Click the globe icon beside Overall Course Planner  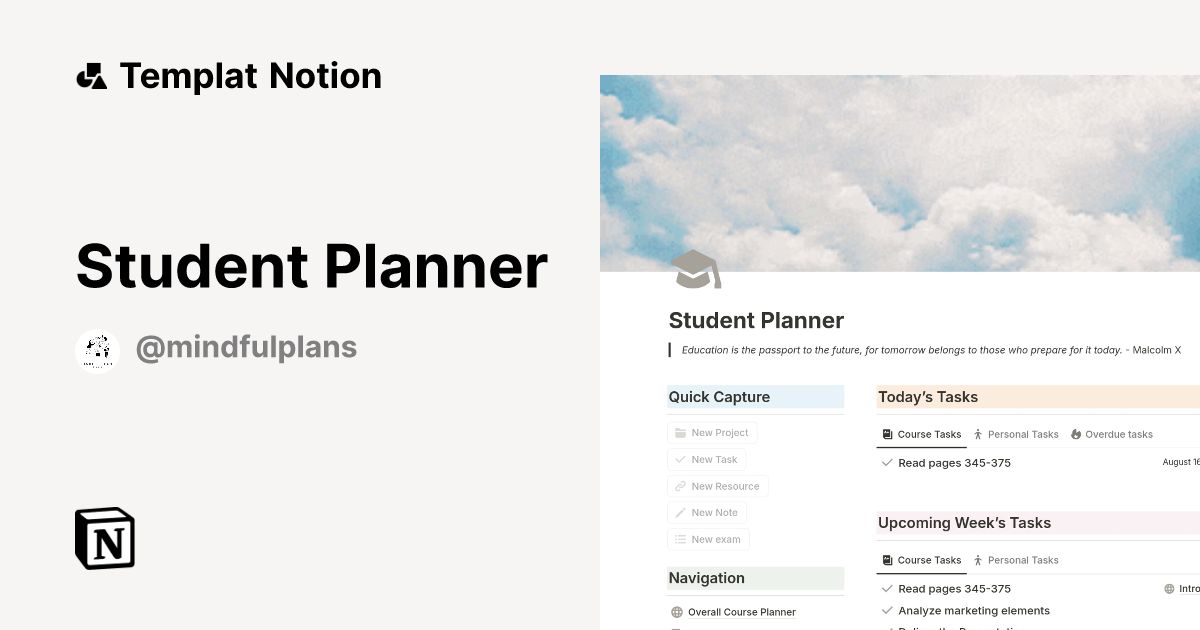(x=677, y=611)
